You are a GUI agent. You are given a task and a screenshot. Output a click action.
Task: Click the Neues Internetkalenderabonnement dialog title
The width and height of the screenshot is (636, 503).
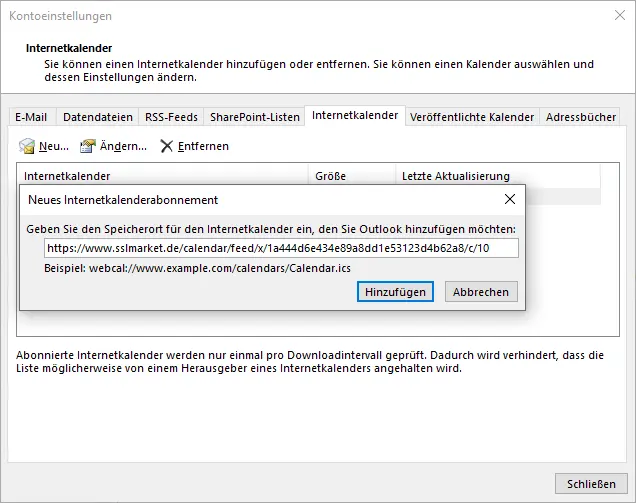(x=123, y=200)
